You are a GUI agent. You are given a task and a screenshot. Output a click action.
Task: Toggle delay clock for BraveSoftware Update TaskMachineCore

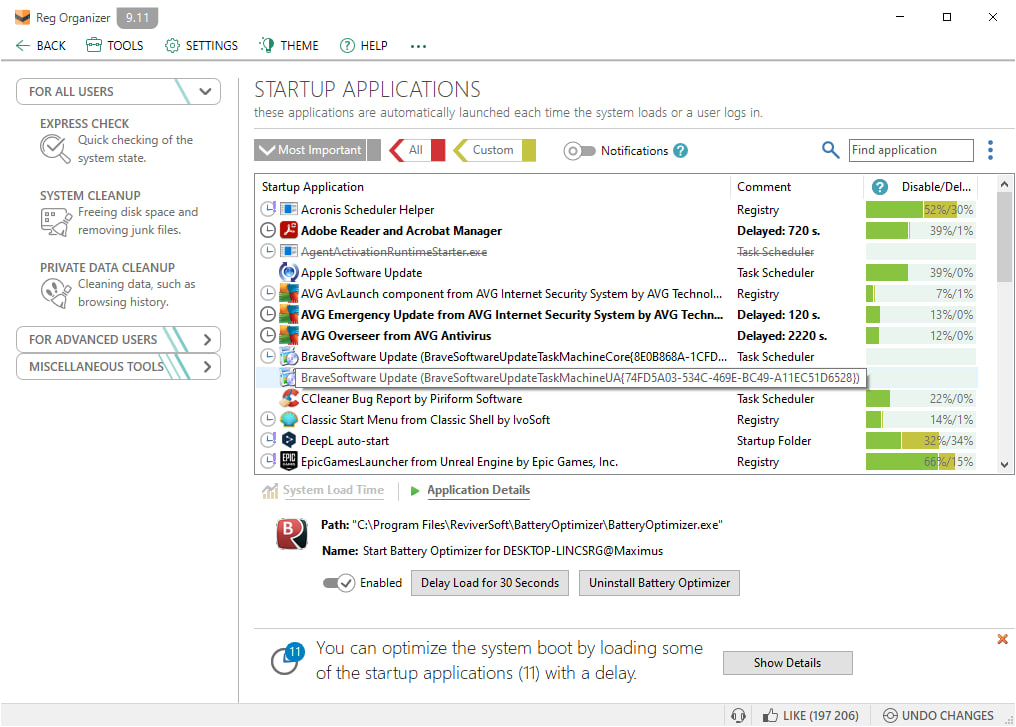coord(268,356)
